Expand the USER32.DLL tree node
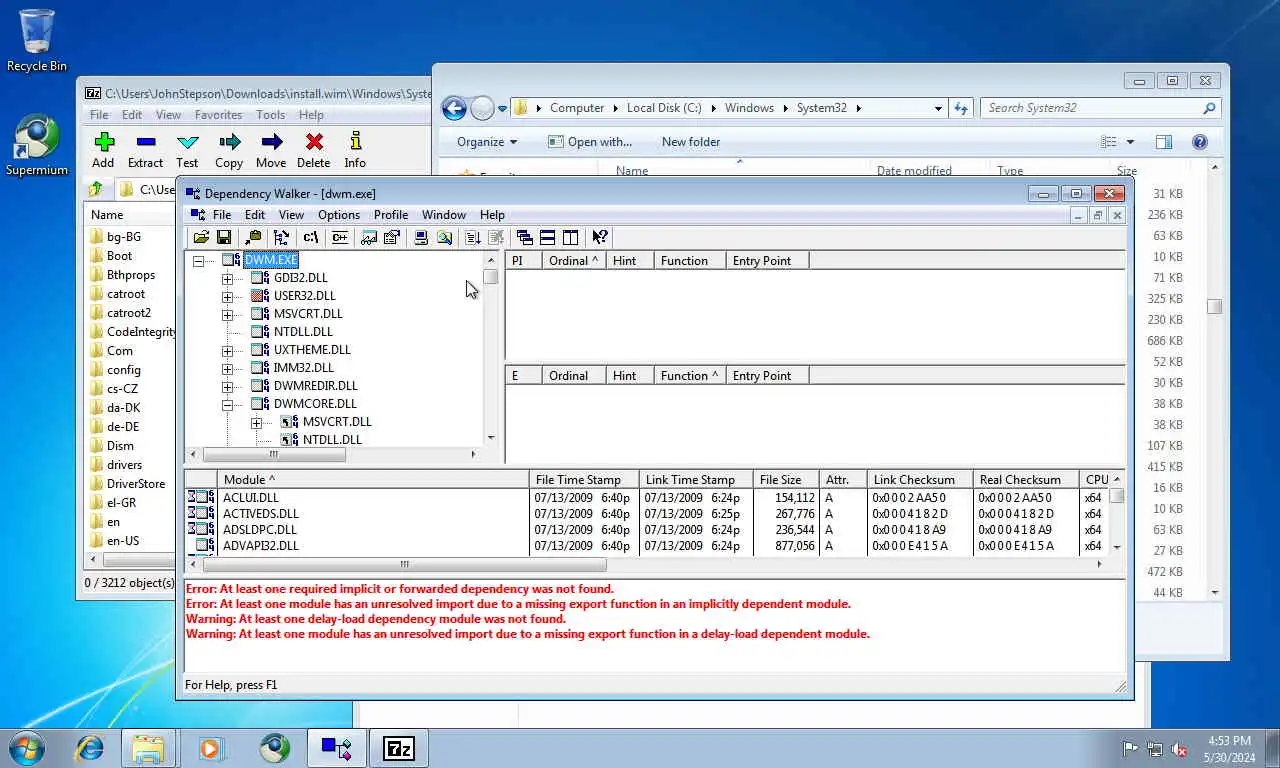 tap(227, 296)
